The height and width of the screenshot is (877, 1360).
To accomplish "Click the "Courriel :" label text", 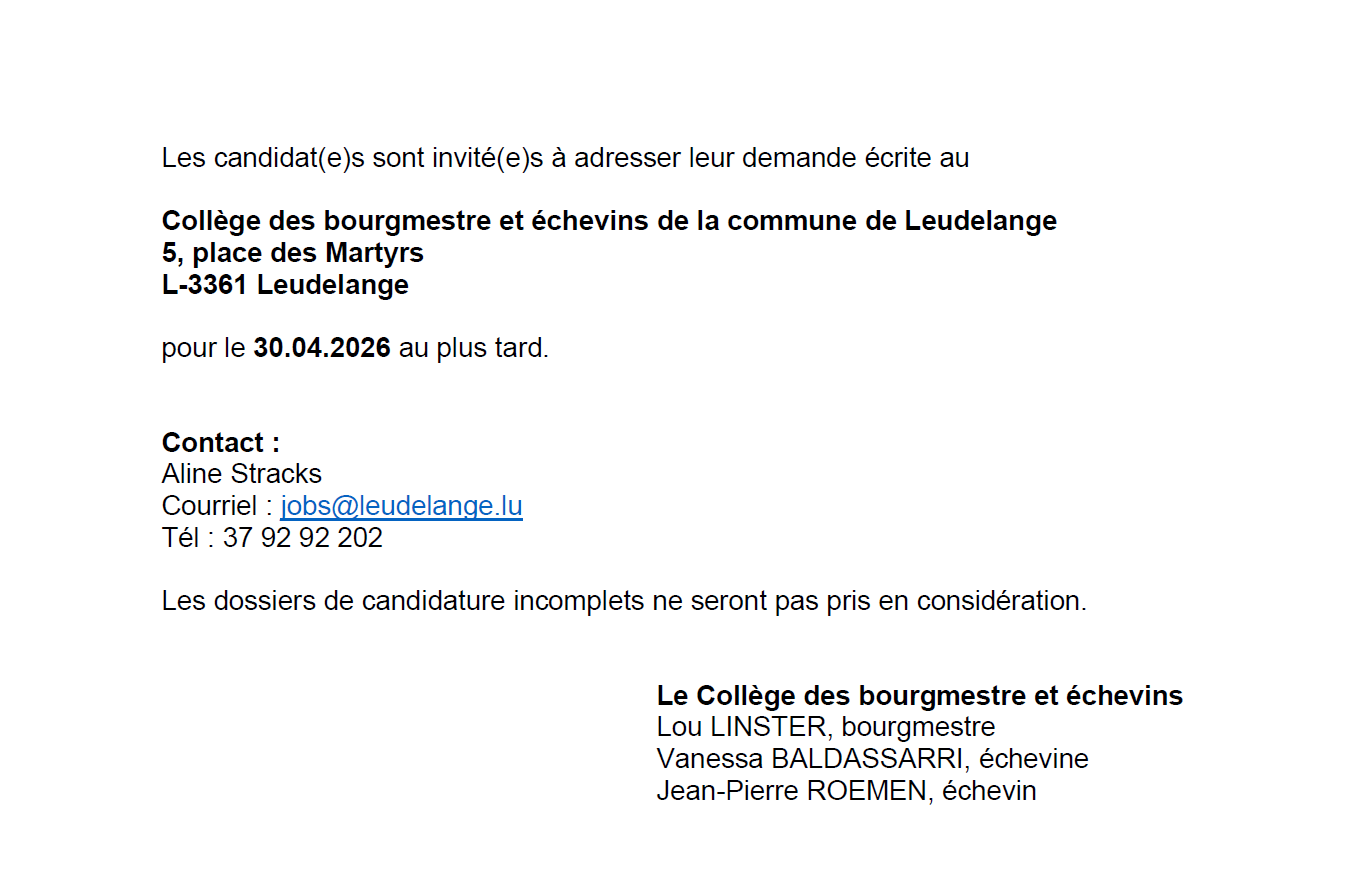I will pos(216,506).
